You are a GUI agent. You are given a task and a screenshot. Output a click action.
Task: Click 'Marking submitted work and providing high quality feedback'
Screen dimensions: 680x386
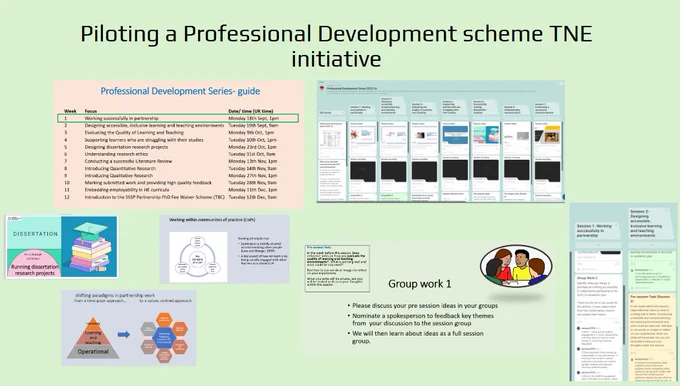(148, 183)
